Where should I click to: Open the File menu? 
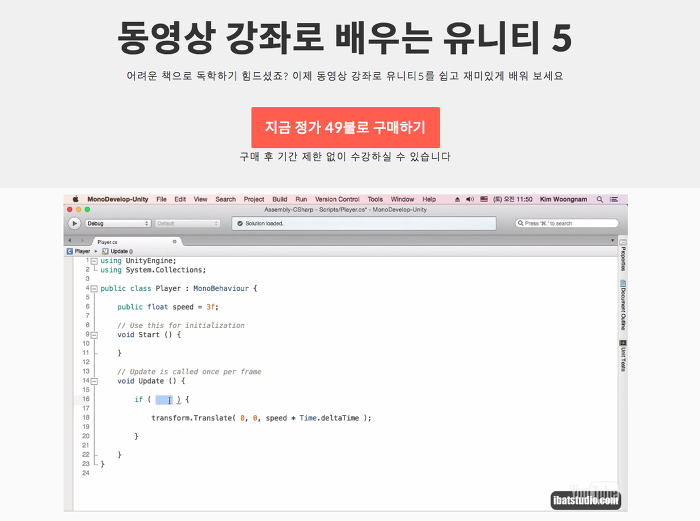coord(162,200)
